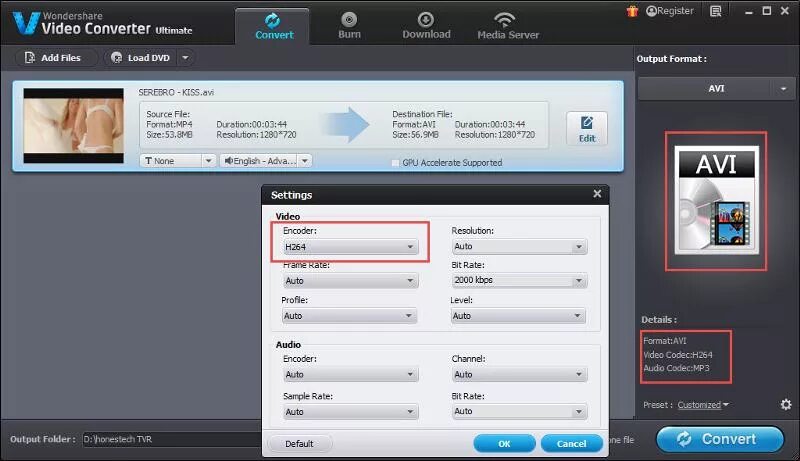Click the Output Folder path field

pyautogui.click(x=171, y=439)
